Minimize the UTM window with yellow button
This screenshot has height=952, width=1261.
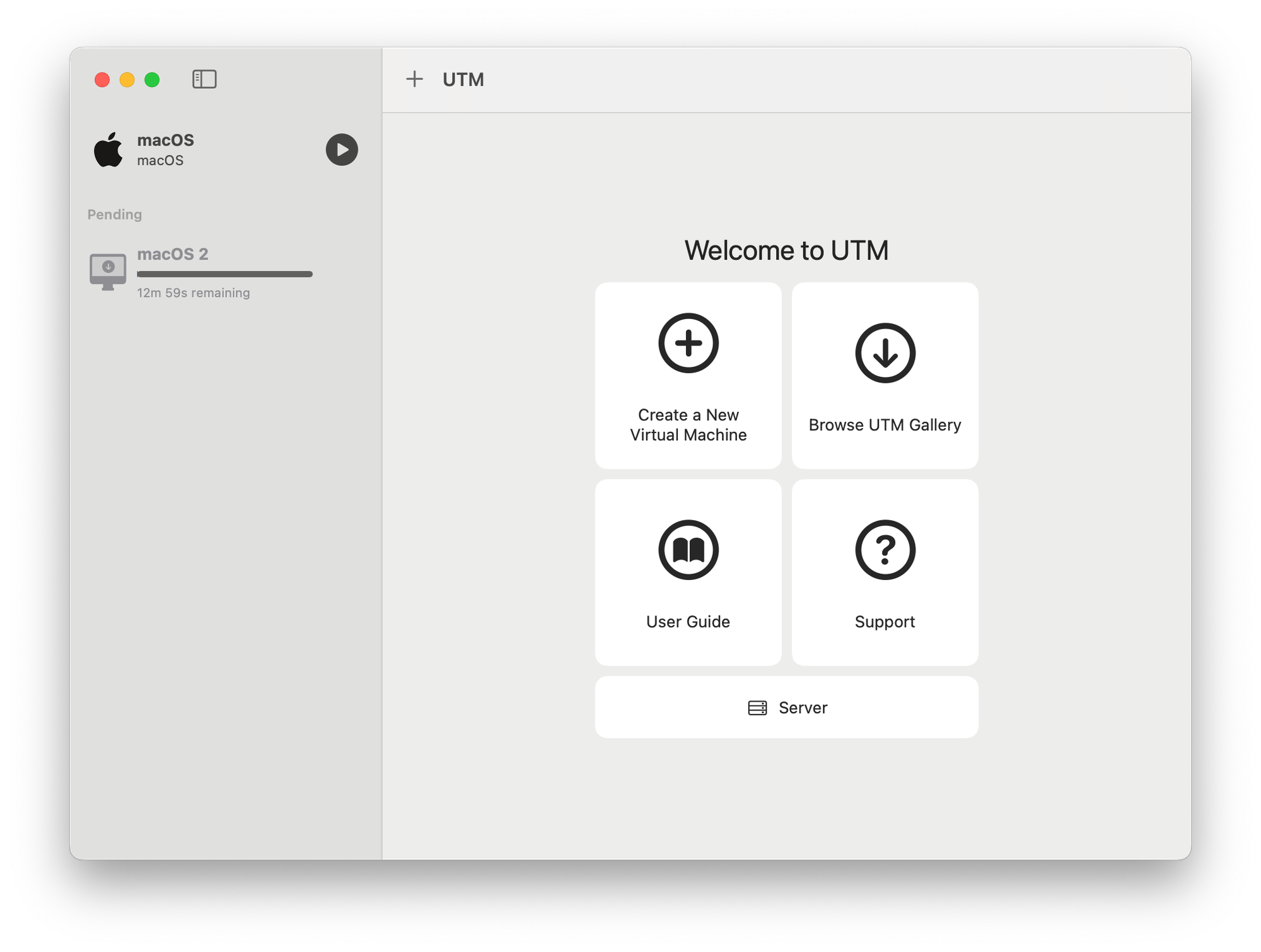[x=127, y=79]
